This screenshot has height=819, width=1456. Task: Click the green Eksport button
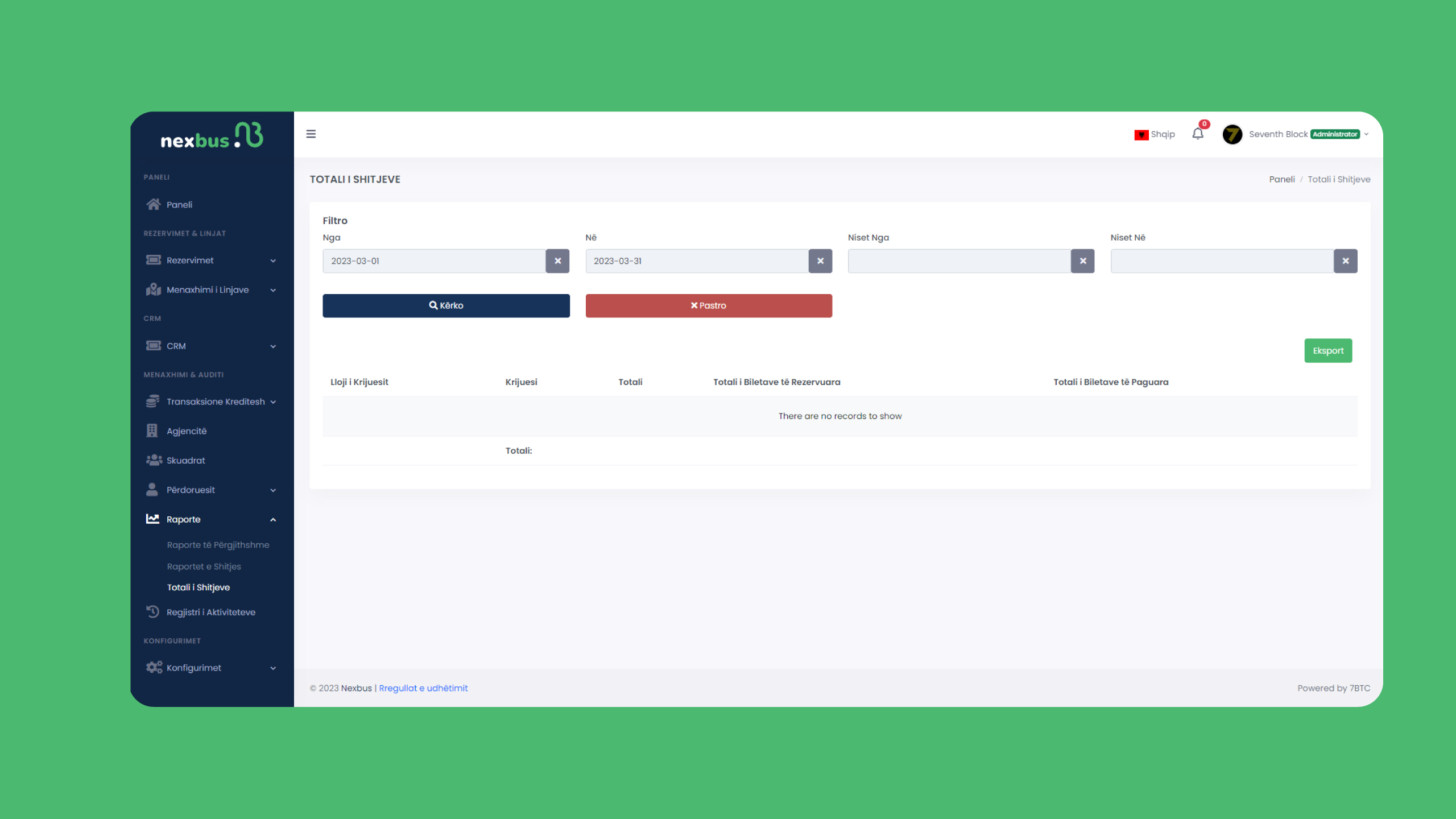click(1327, 351)
